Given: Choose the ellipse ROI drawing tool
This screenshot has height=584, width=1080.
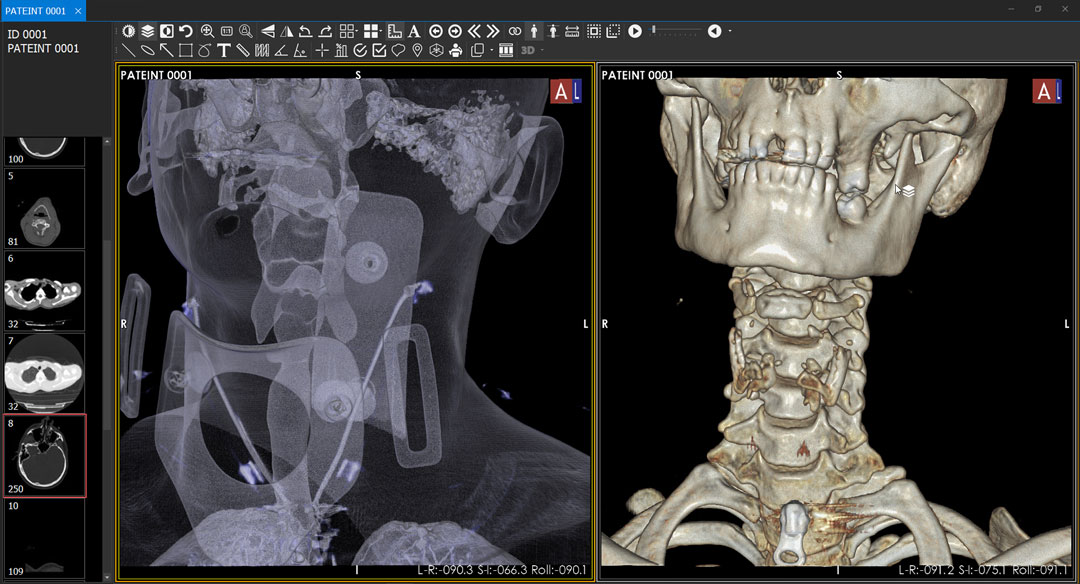Looking at the screenshot, I should click(x=148, y=50).
